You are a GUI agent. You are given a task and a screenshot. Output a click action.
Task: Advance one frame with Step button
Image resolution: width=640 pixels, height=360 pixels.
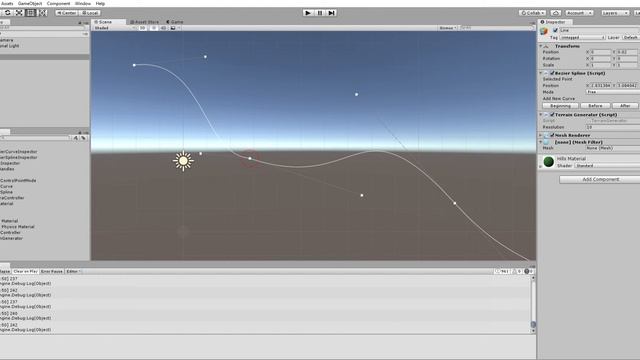click(331, 13)
